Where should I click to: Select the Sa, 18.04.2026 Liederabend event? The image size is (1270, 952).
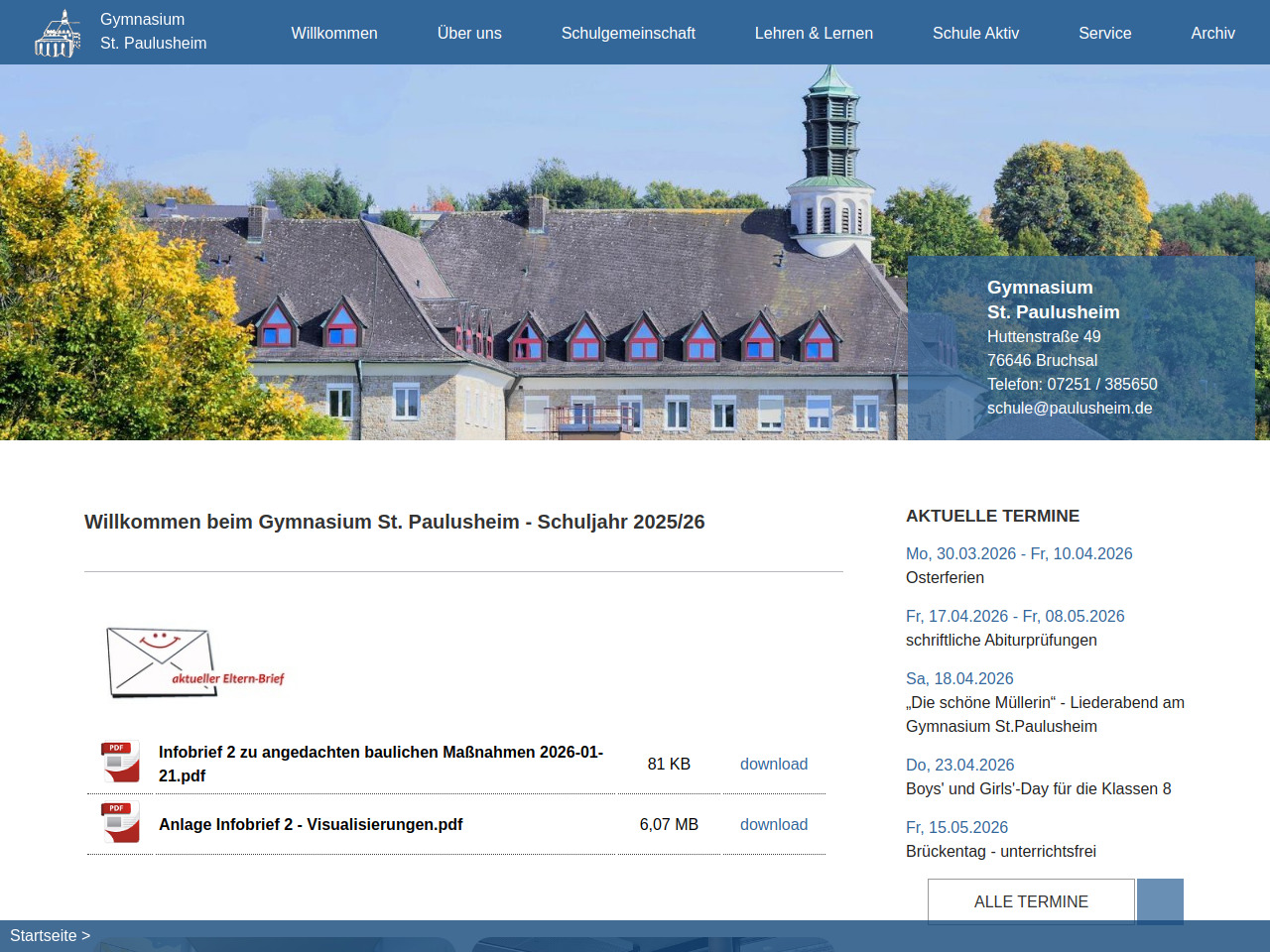958,678
